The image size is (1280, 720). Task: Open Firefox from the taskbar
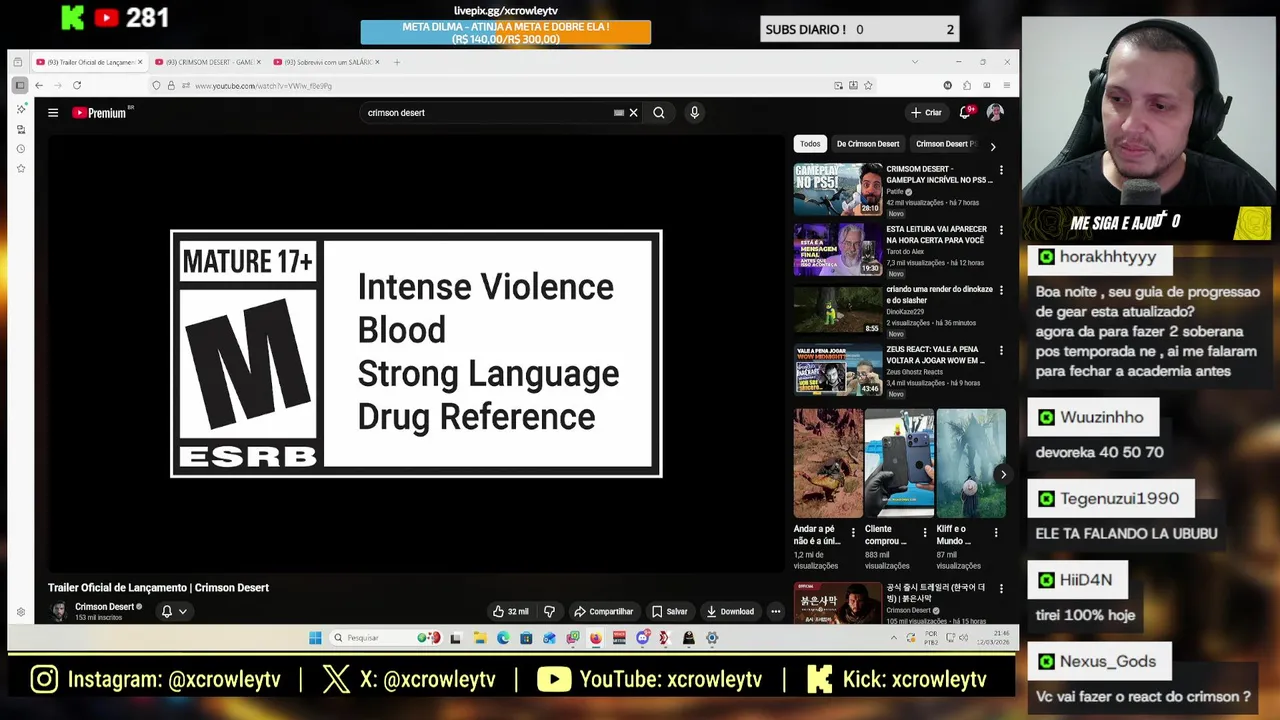click(x=596, y=638)
